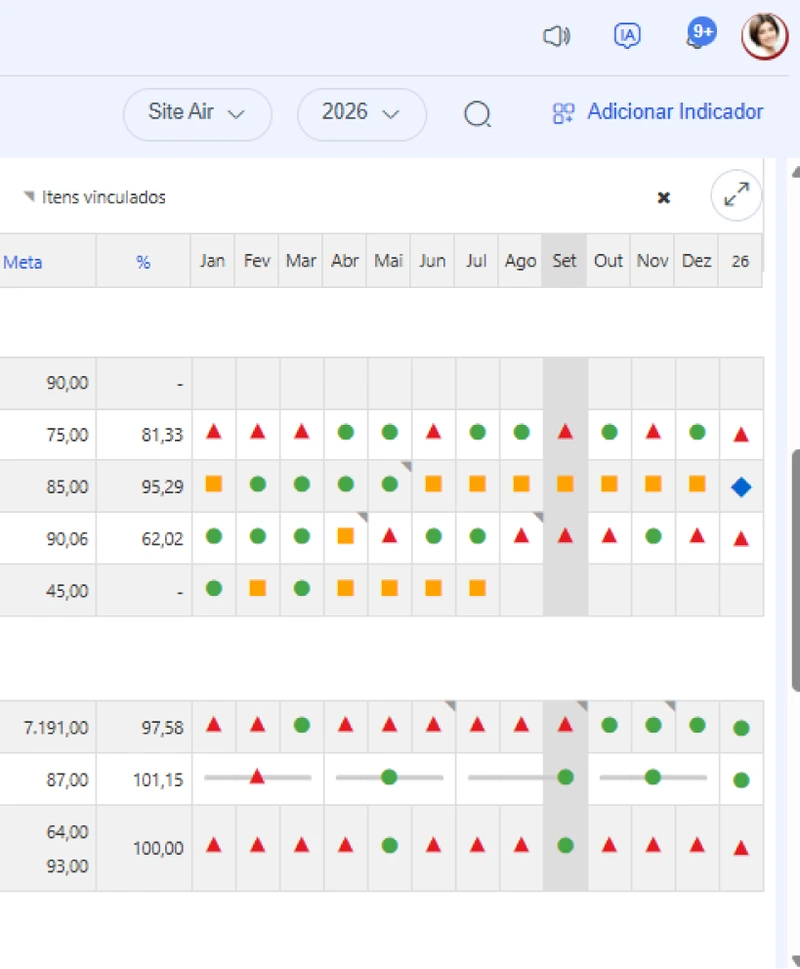Select the Jan column header
Image resolution: width=800 pixels, height=969 pixels.
(213, 261)
